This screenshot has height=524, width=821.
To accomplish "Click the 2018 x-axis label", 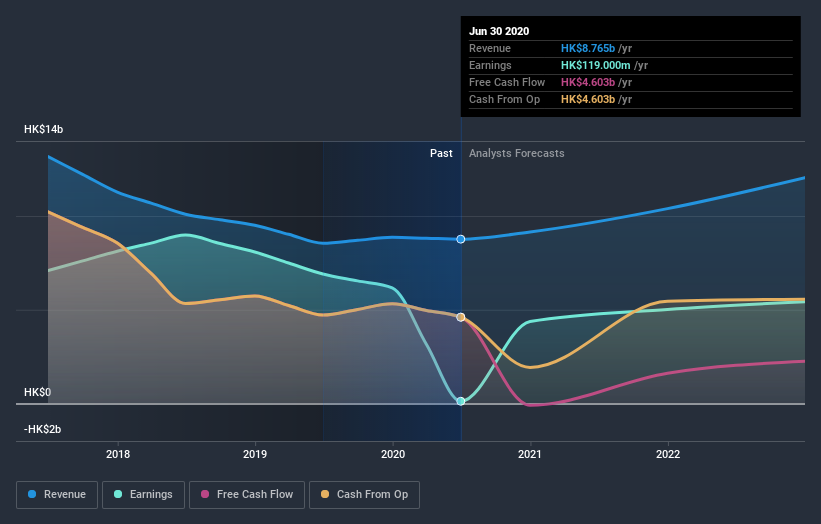I will pyautogui.click(x=118, y=454).
